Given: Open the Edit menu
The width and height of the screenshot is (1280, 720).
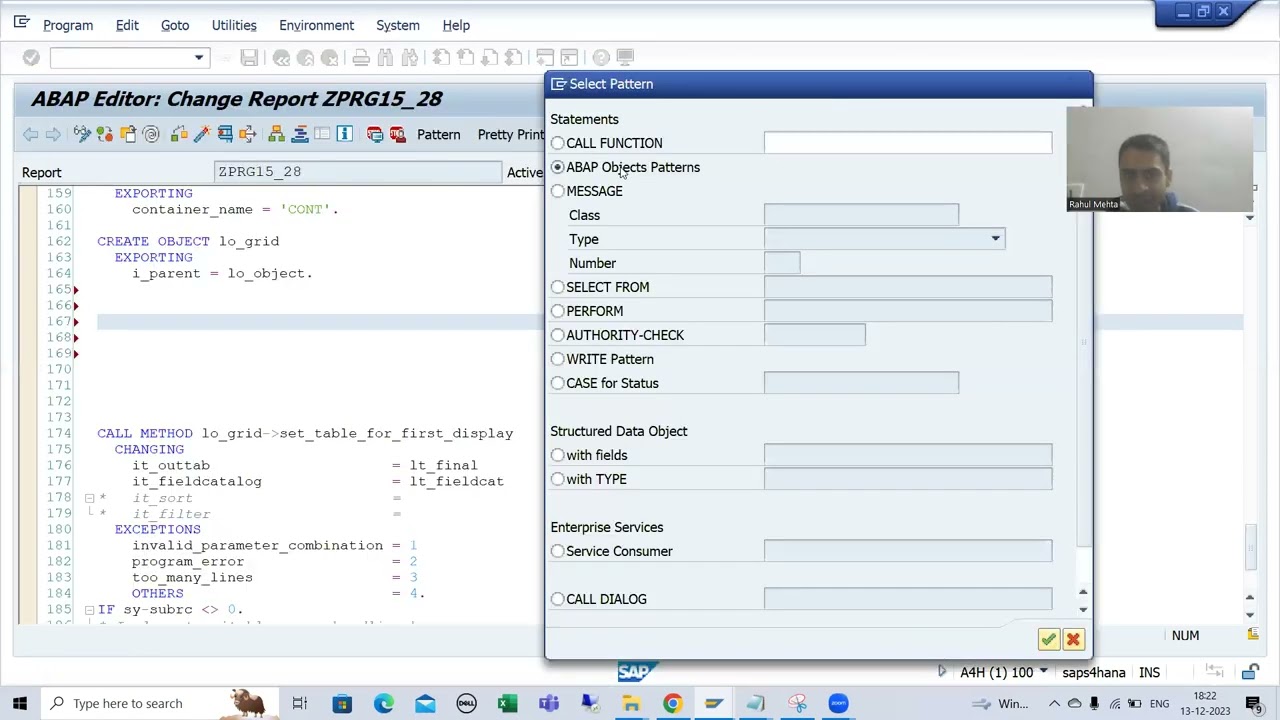Looking at the screenshot, I should point(127,25).
